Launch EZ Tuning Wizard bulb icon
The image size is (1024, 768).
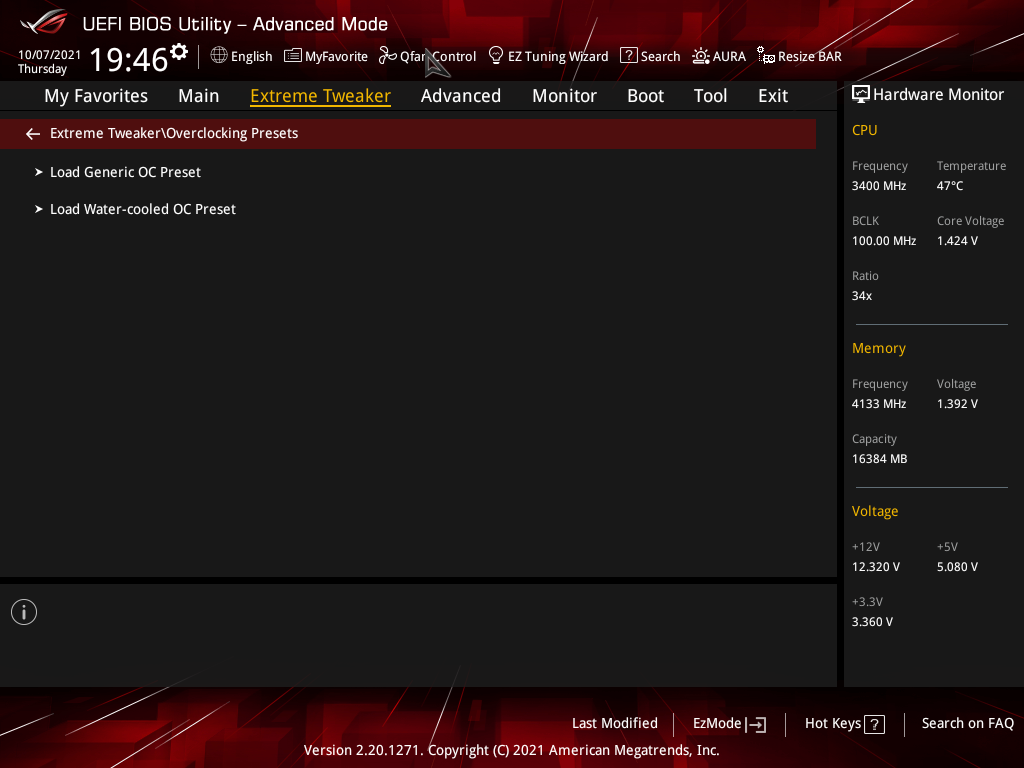point(496,56)
